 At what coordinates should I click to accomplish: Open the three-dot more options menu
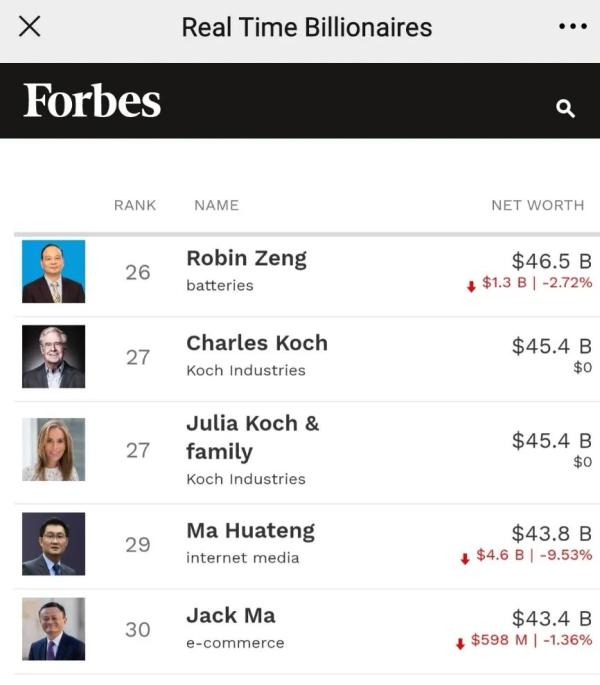pyautogui.click(x=572, y=27)
